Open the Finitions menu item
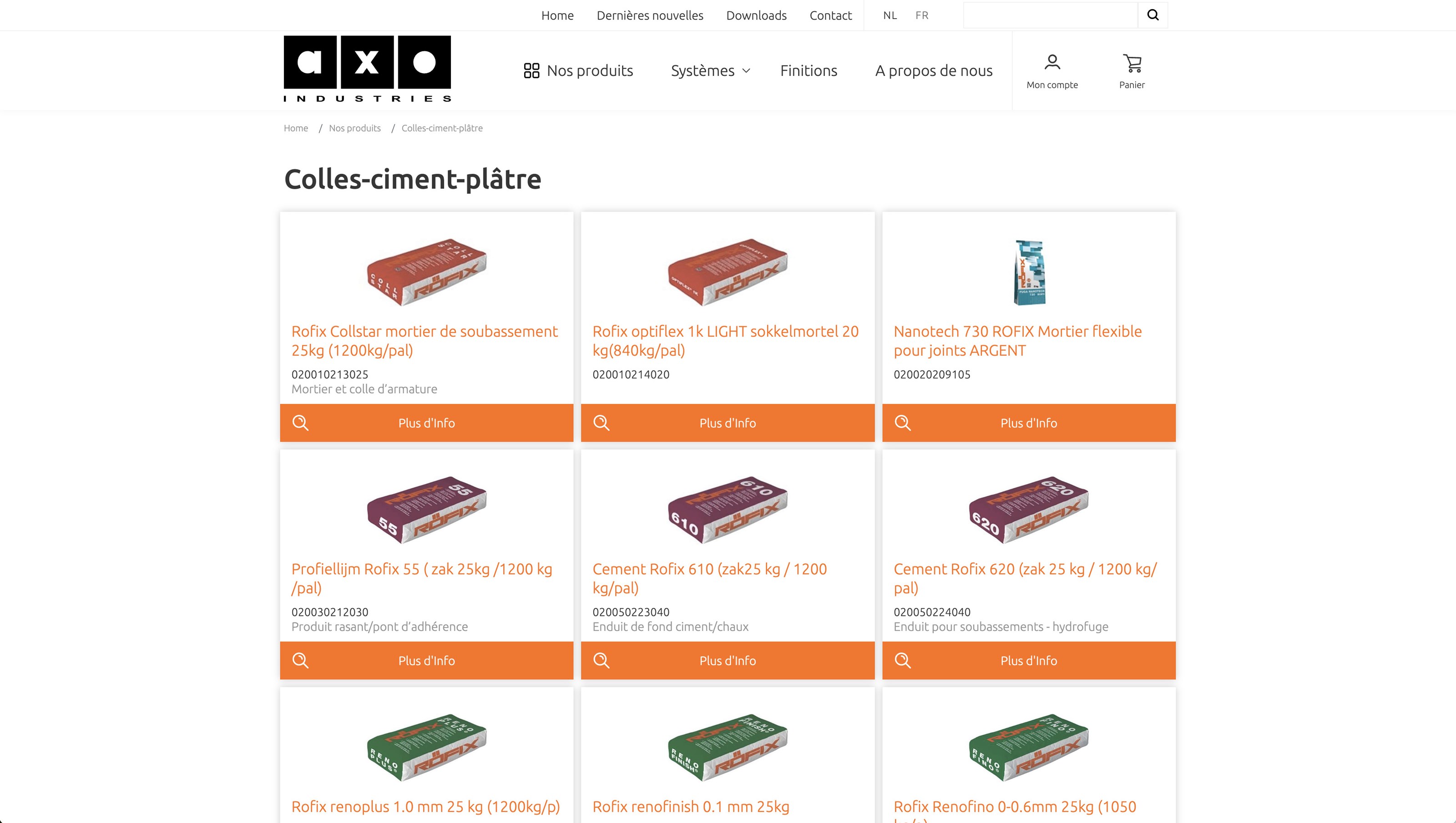Viewport: 1456px width, 823px height. tap(808, 71)
